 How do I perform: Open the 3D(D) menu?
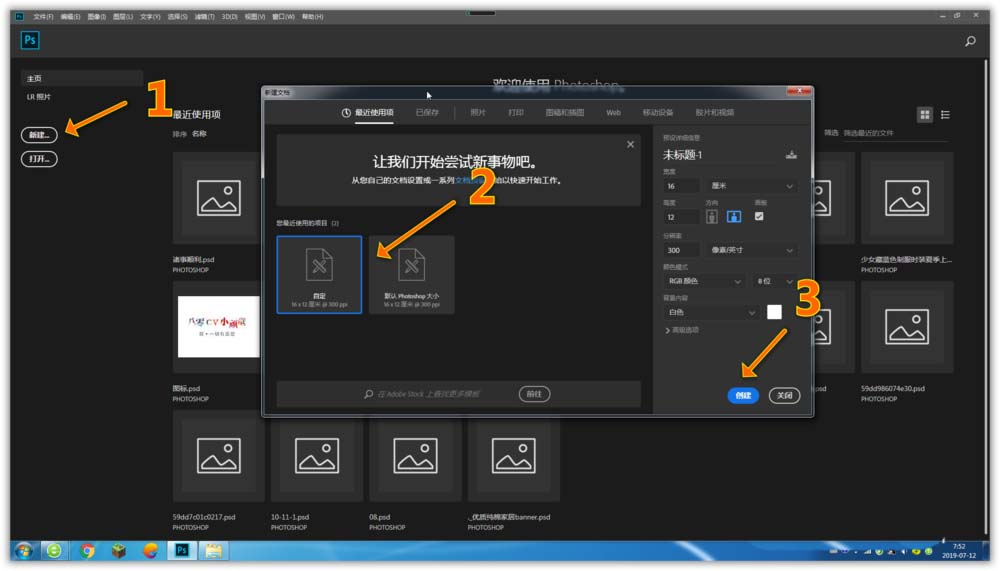(229, 17)
